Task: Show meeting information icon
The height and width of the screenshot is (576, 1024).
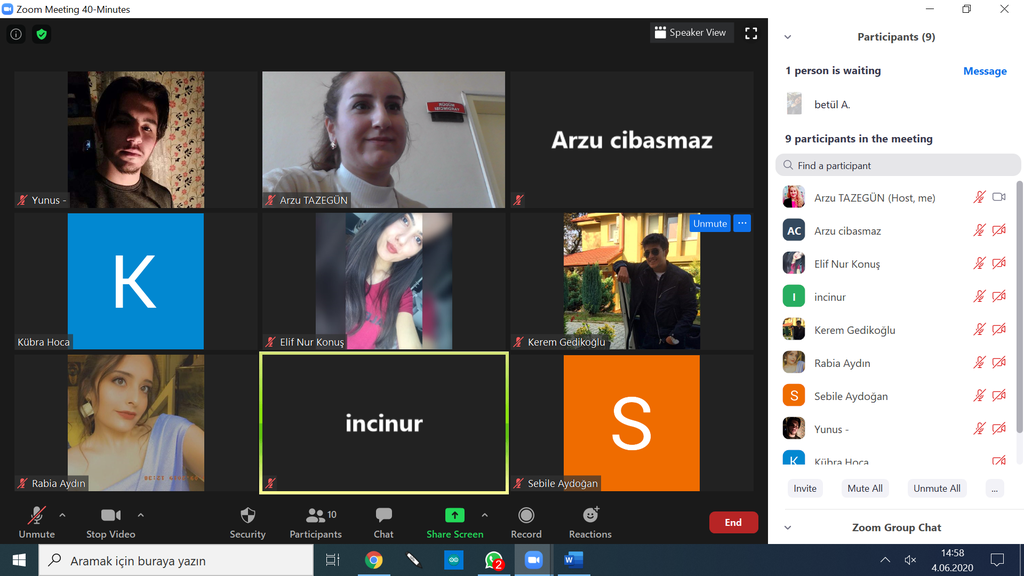Action: tap(16, 34)
